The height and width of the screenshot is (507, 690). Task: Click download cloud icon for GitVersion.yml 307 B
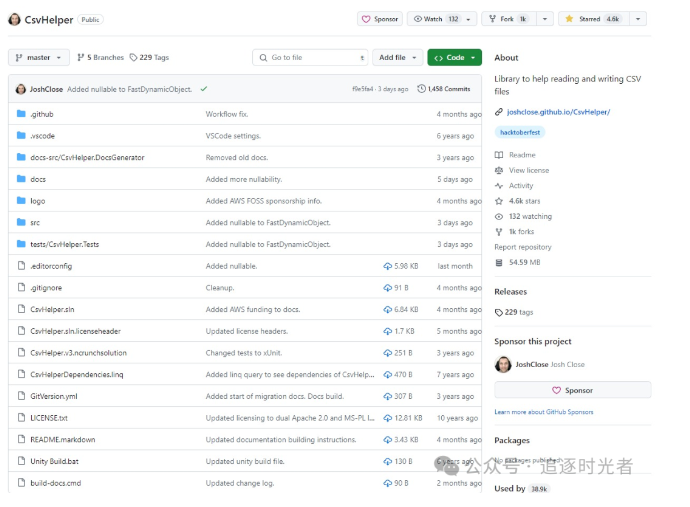click(388, 396)
